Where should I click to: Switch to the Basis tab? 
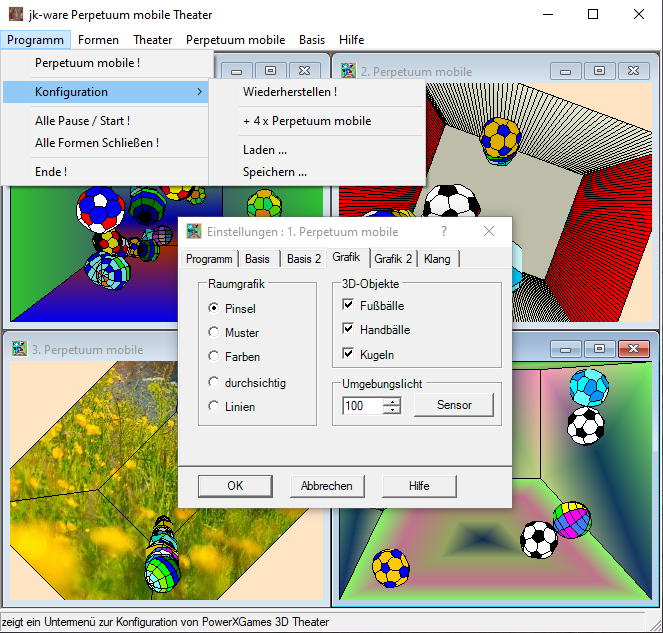point(257,259)
